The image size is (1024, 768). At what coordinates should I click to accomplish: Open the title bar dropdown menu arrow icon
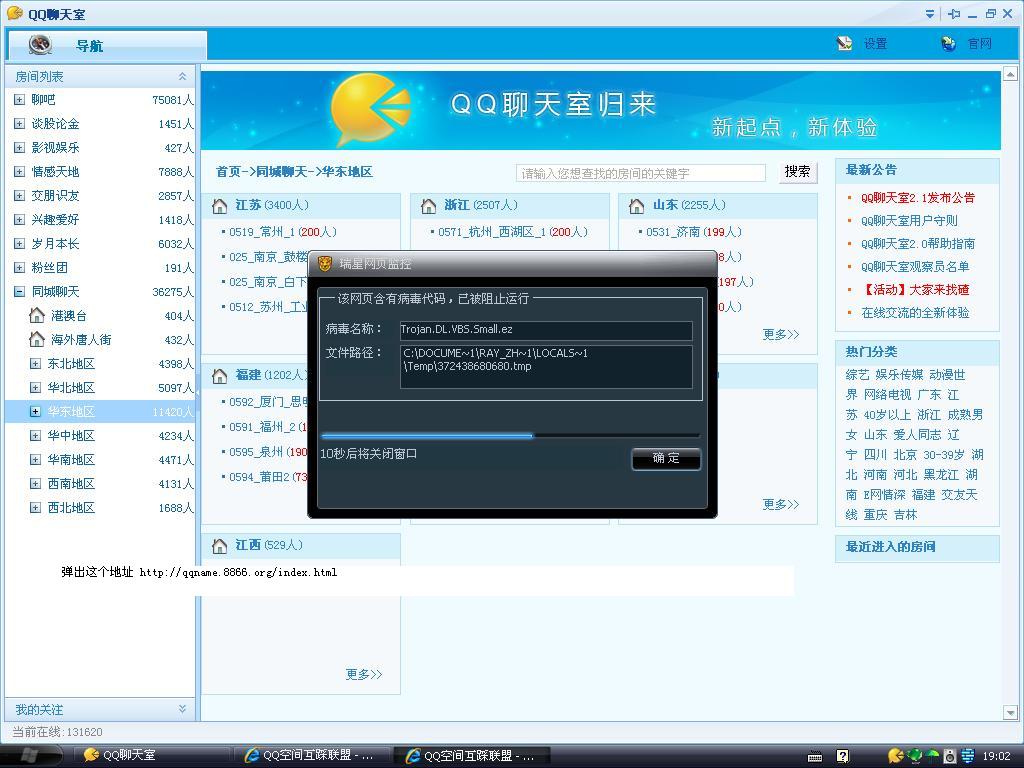point(930,14)
